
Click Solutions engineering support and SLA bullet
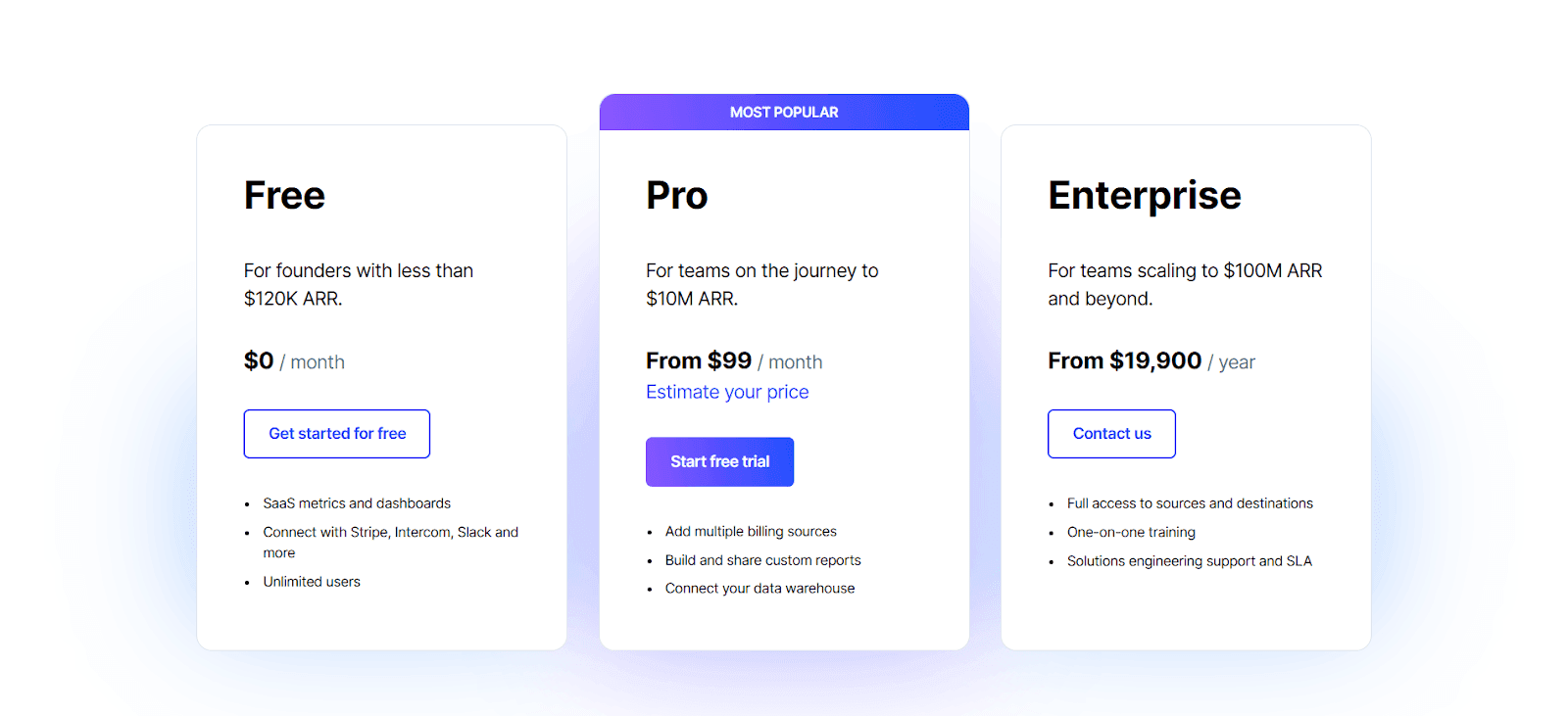[1190, 560]
